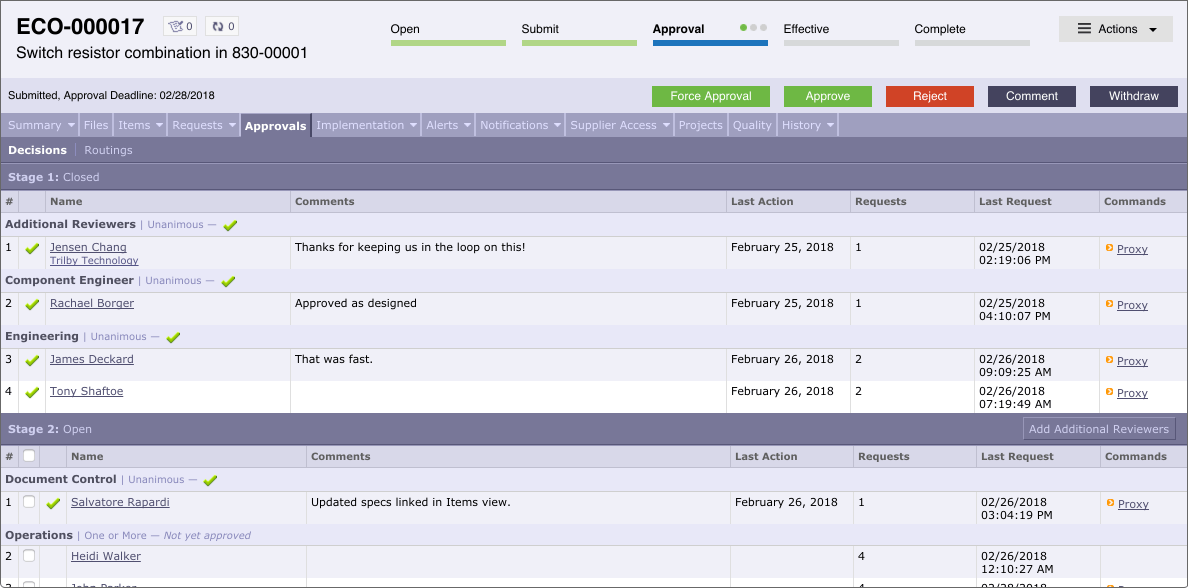Open James Deckard's profile link

click(x=92, y=359)
